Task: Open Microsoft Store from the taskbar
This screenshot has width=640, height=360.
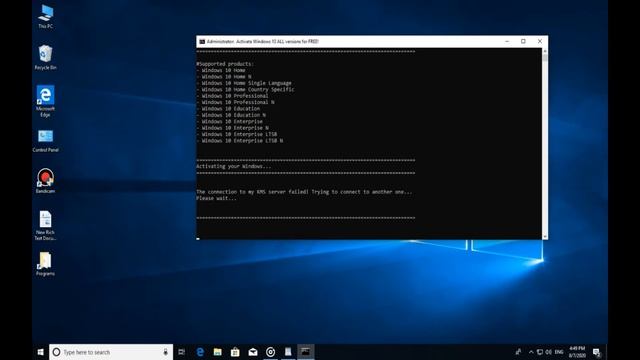Action: (235, 352)
